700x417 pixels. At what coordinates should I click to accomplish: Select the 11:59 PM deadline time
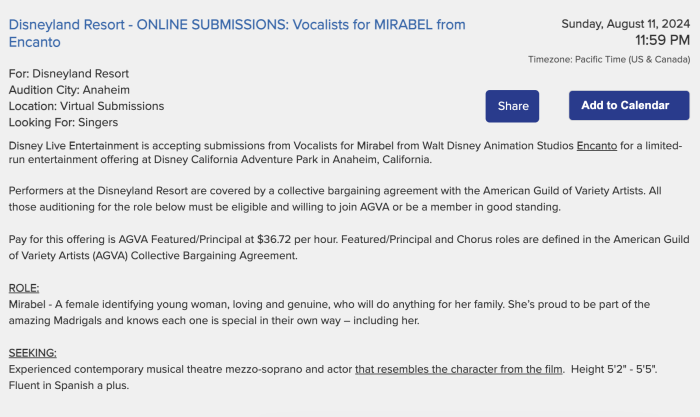tap(662, 41)
